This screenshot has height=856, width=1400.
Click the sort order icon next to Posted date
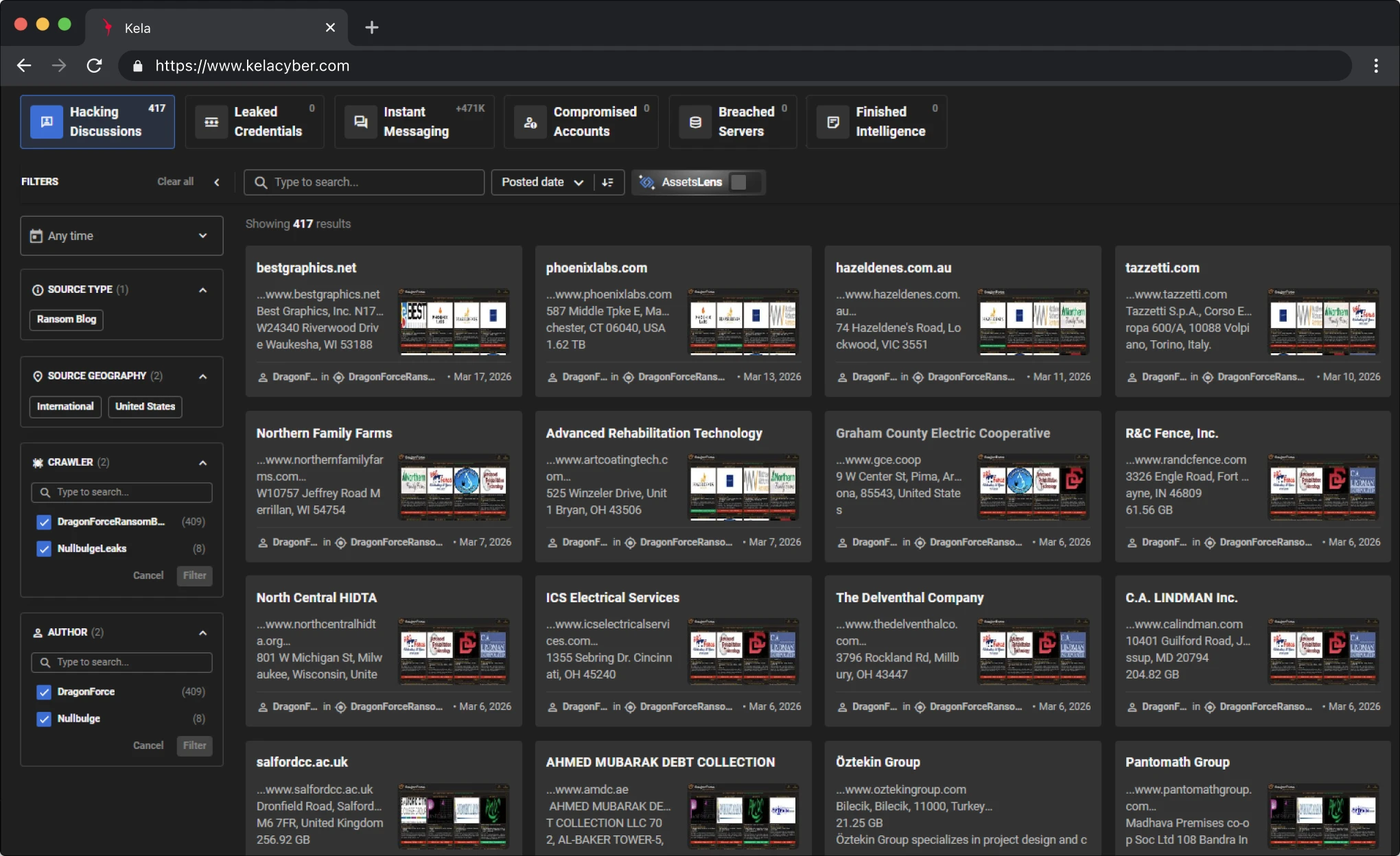coord(608,182)
